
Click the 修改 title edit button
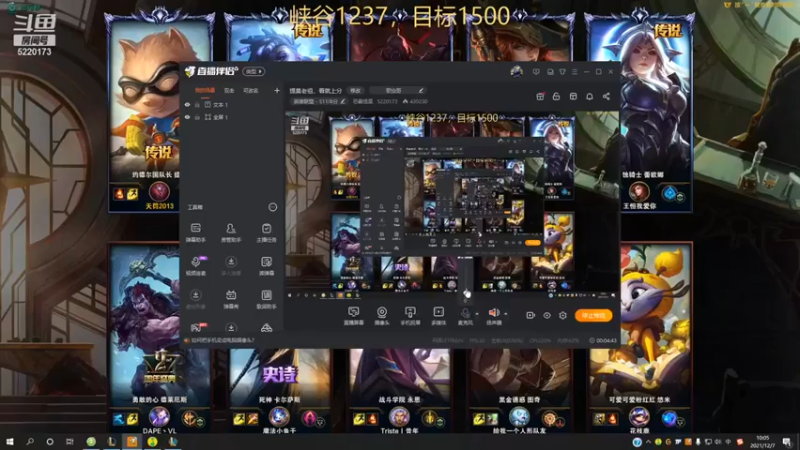(x=356, y=90)
